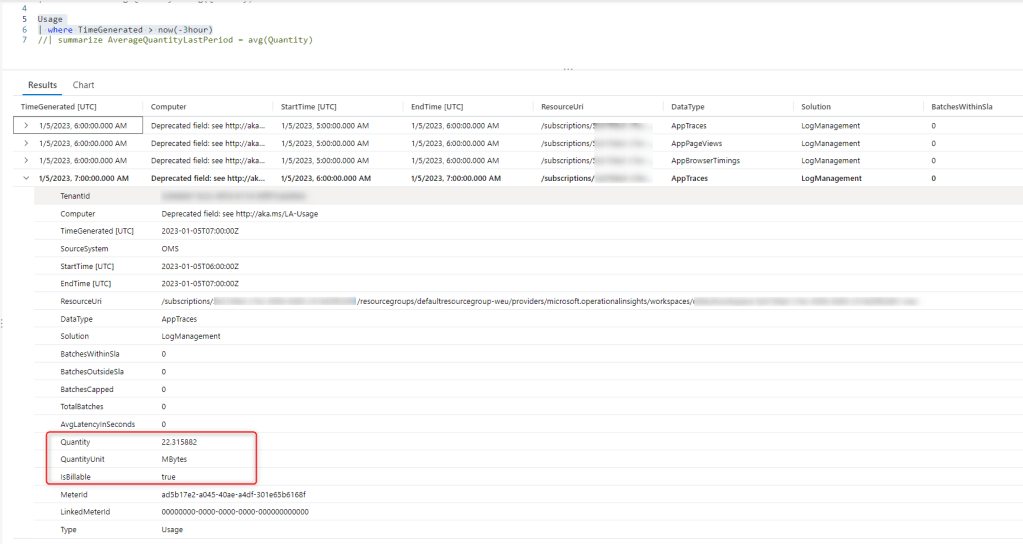
Task: Expand the first AppTraces row chevron
Action: 26,126
